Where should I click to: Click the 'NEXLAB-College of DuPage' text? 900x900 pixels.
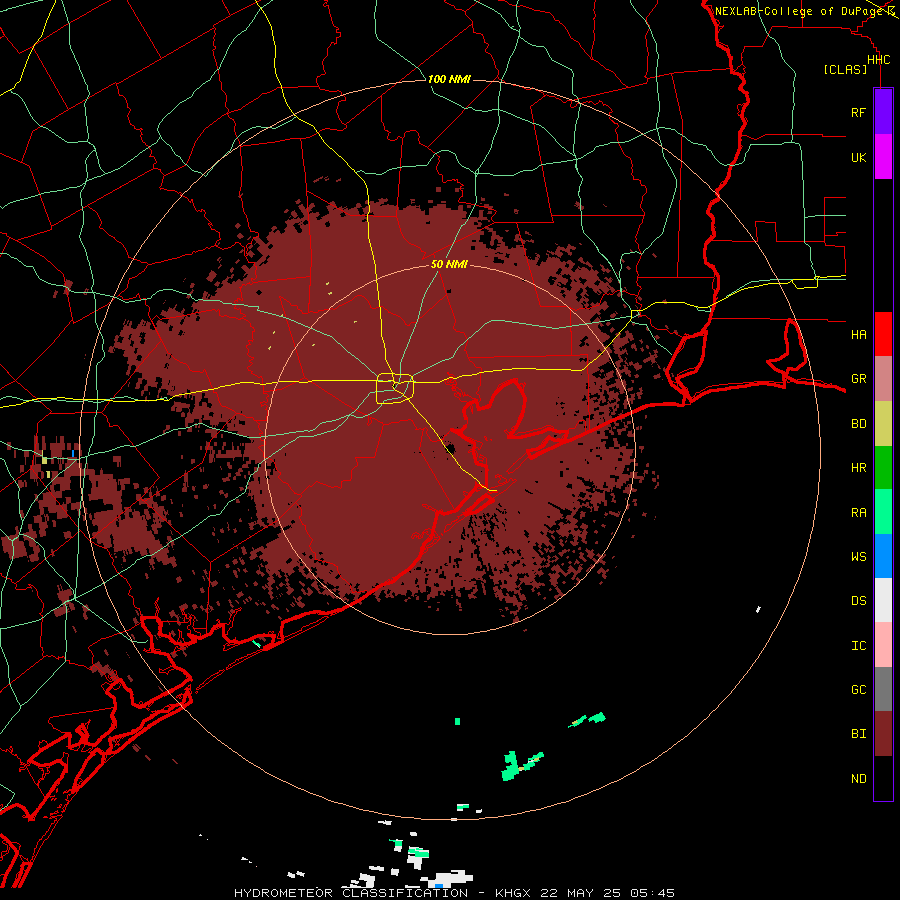(799, 11)
